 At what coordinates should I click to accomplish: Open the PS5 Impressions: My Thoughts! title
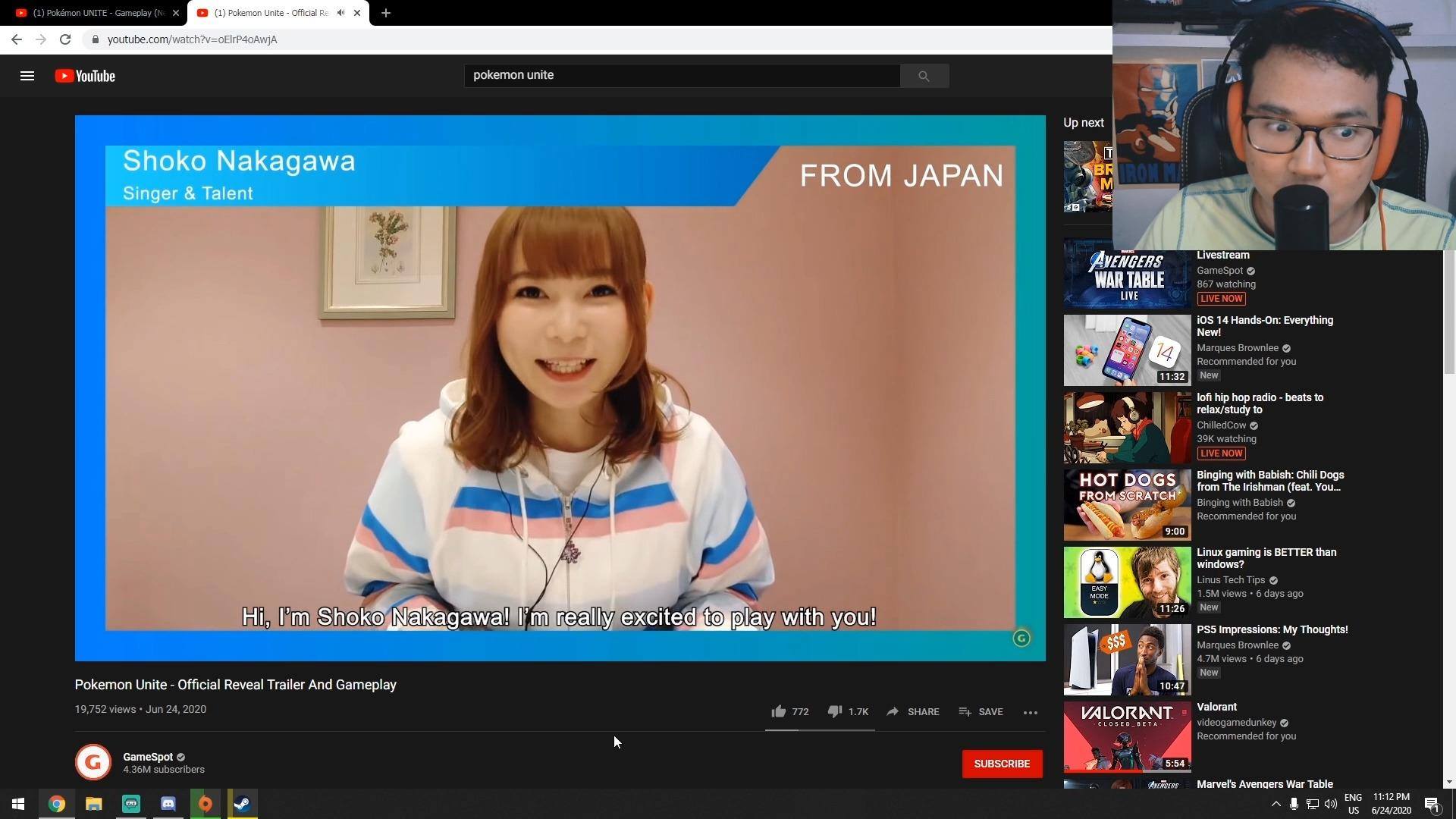[1272, 629]
